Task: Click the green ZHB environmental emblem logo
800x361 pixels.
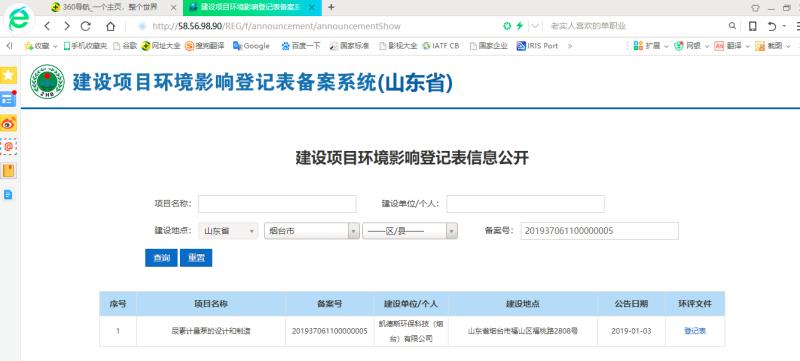Action: pyautogui.click(x=47, y=82)
